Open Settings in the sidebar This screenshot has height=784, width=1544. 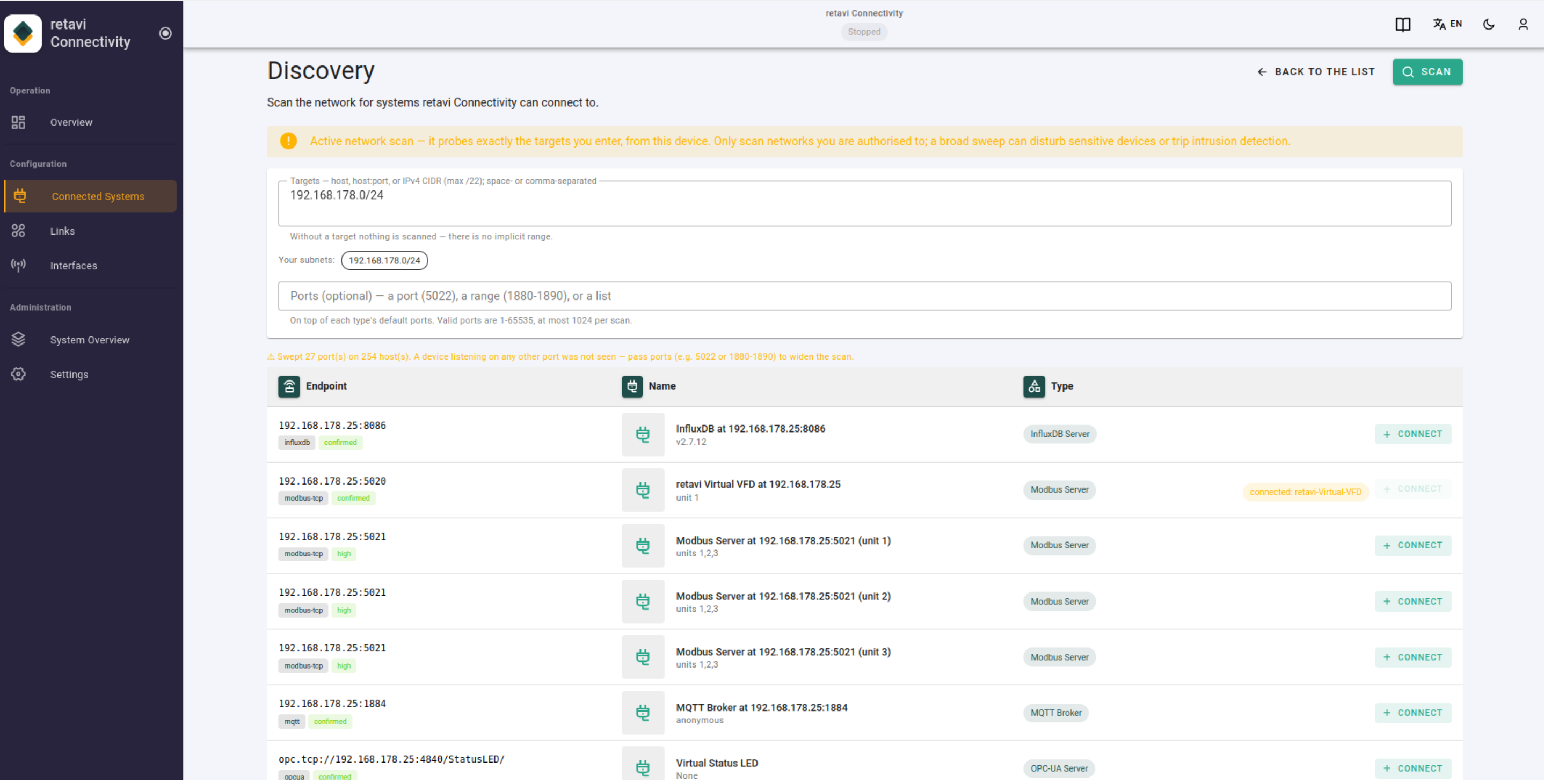click(x=90, y=376)
